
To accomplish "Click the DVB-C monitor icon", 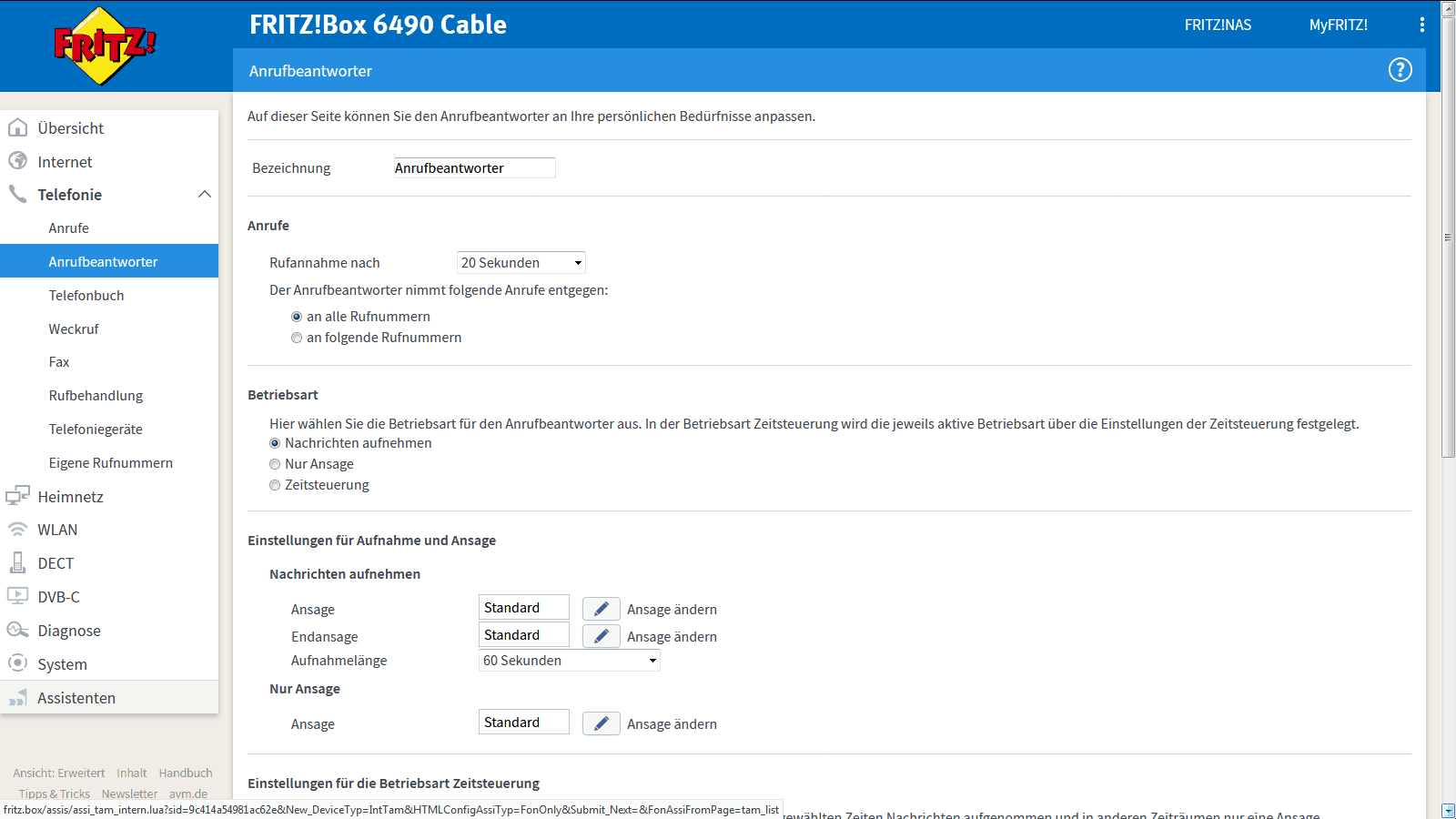I will 17,596.
